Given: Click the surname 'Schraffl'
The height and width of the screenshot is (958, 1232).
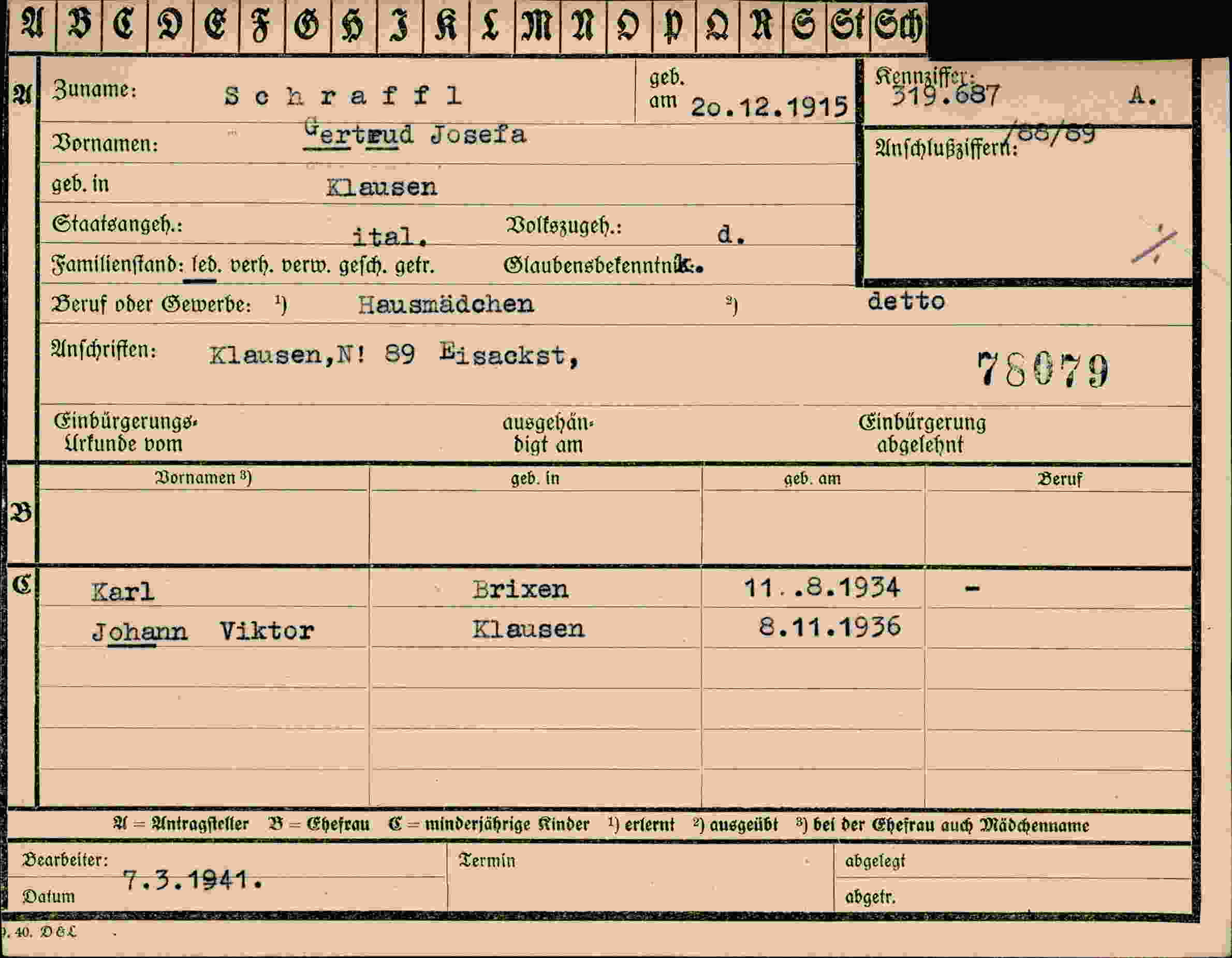Looking at the screenshot, I should pyautogui.click(x=343, y=96).
